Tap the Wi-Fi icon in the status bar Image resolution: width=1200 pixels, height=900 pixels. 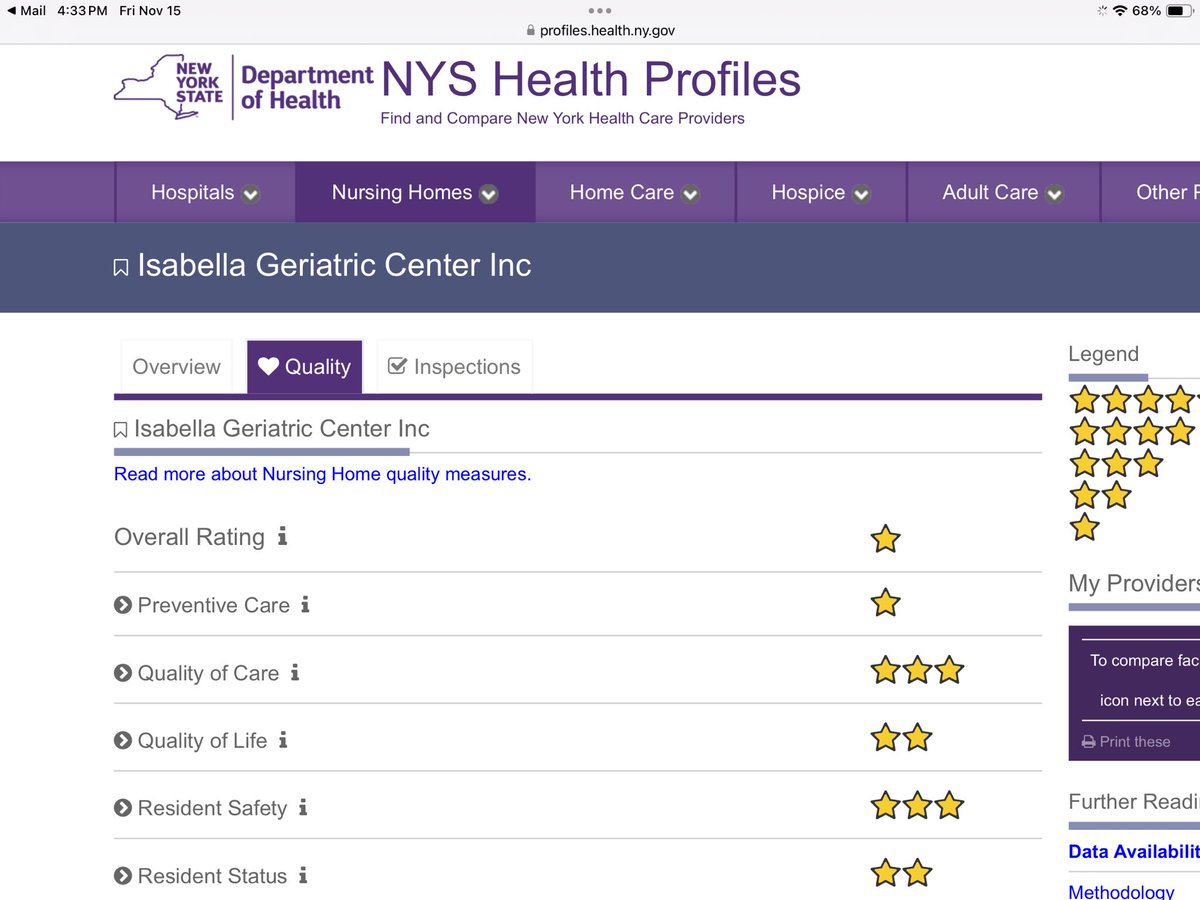tap(1120, 11)
